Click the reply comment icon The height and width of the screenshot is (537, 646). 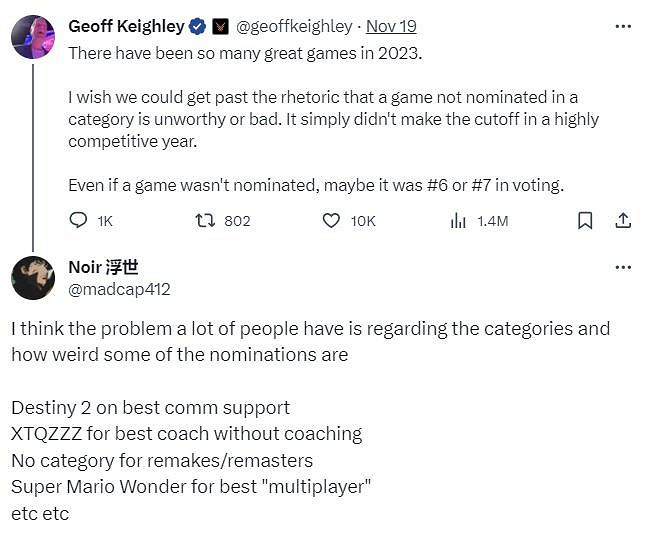coord(79,220)
